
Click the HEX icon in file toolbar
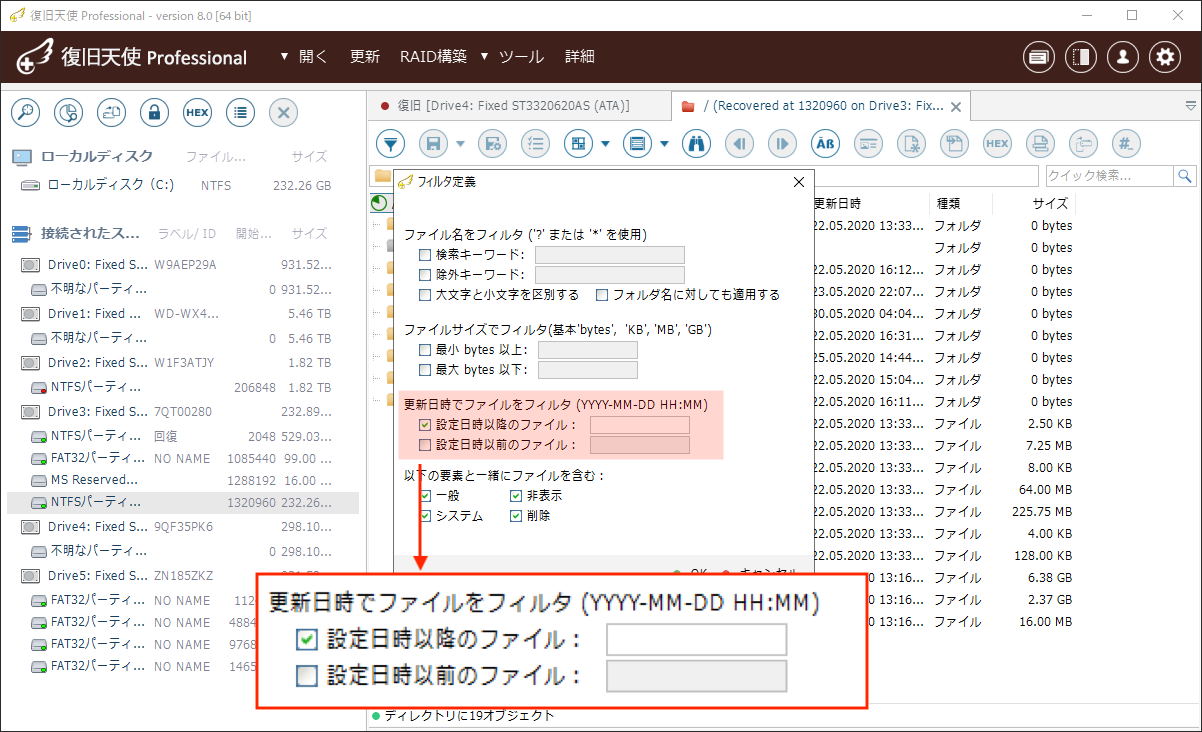point(998,143)
